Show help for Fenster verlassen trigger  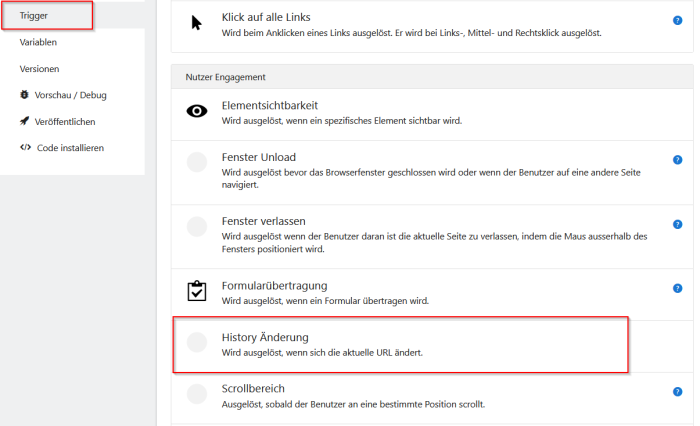(x=677, y=224)
